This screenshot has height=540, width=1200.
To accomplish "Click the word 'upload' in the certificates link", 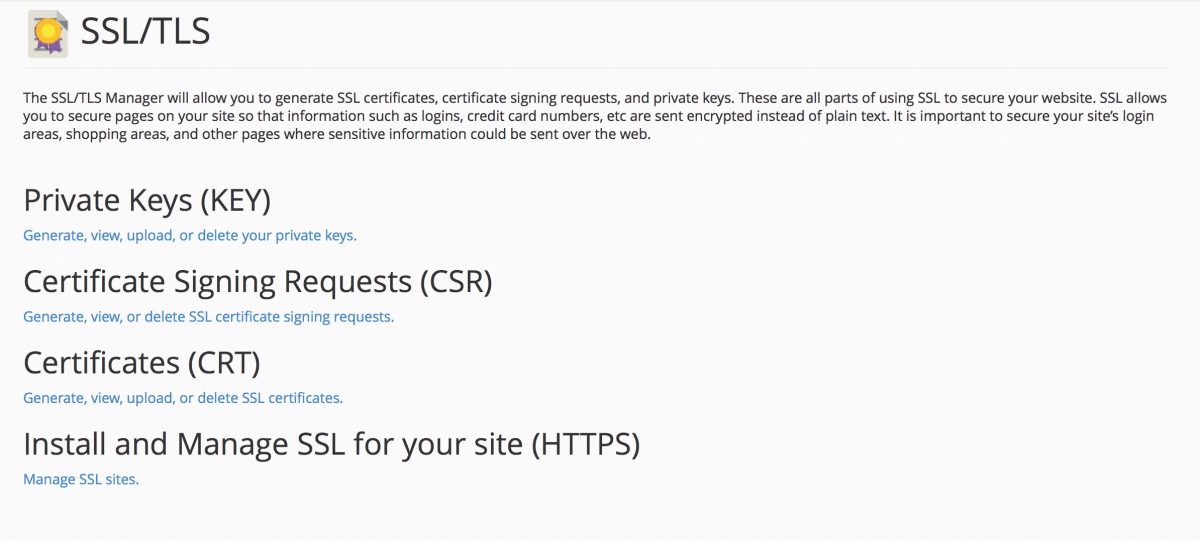I will 149,398.
